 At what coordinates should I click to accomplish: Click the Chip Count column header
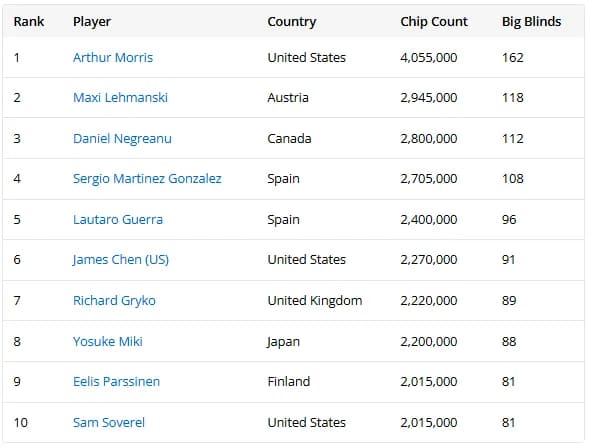(434, 22)
